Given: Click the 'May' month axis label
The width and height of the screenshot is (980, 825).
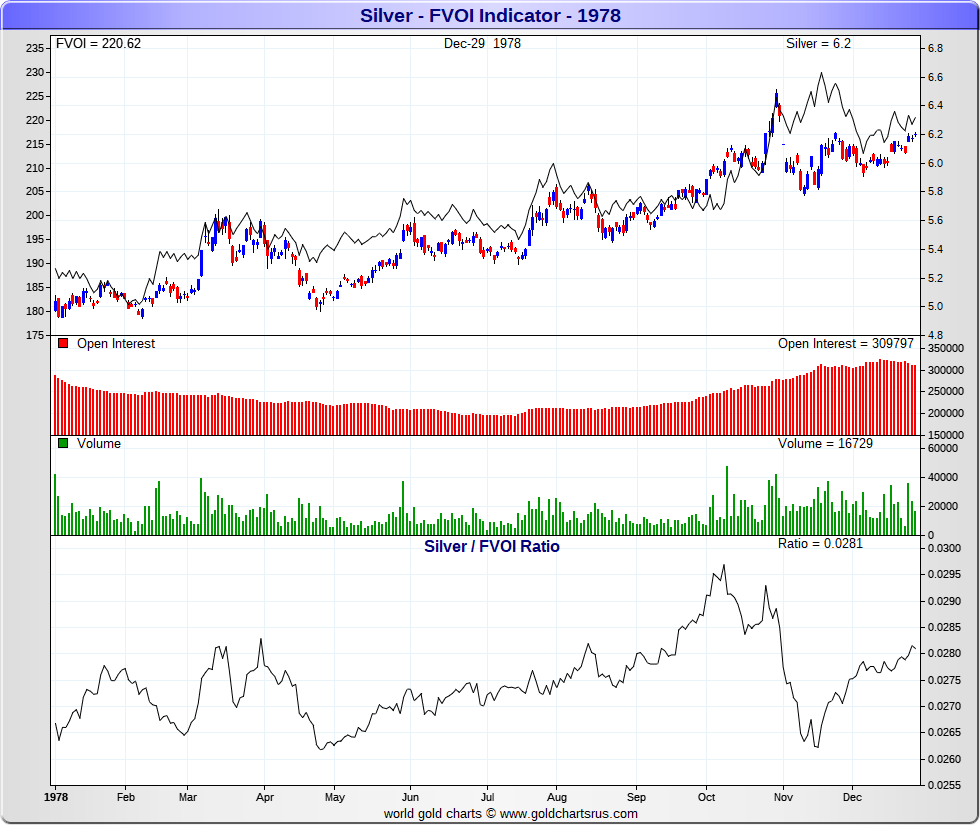Looking at the screenshot, I should [334, 798].
